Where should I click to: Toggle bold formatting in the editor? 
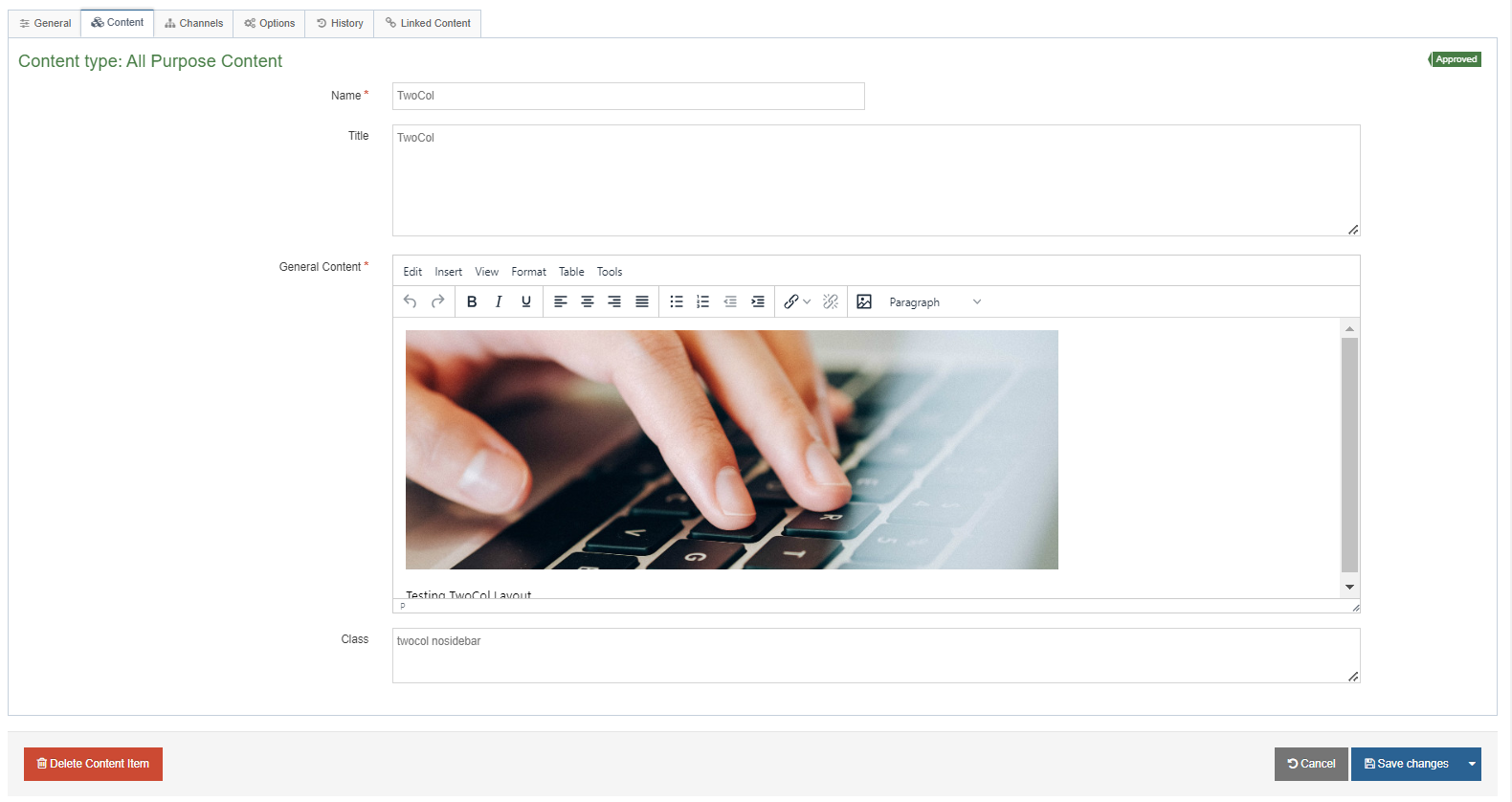472,301
